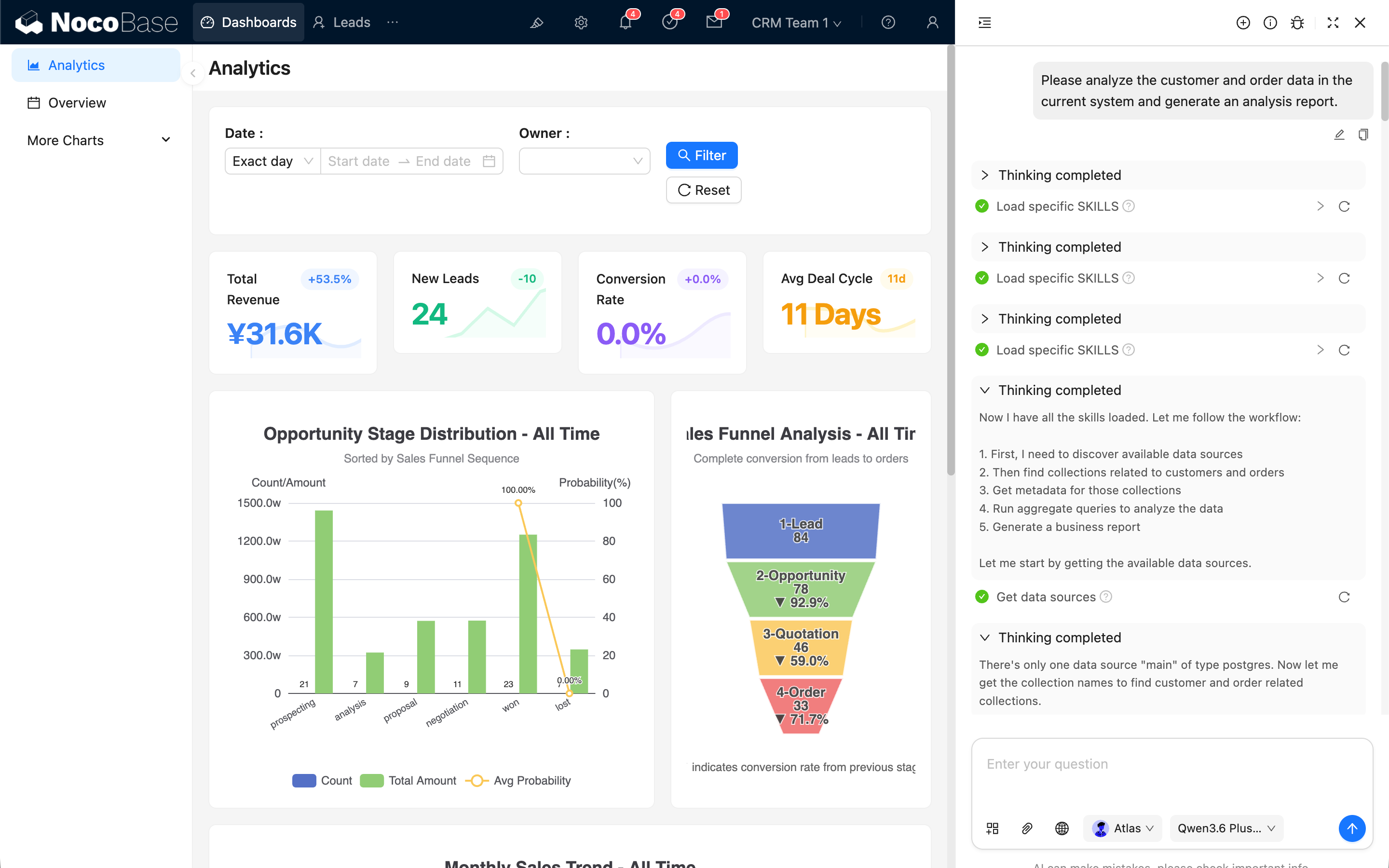Click the notification bell icon

(x=625, y=22)
